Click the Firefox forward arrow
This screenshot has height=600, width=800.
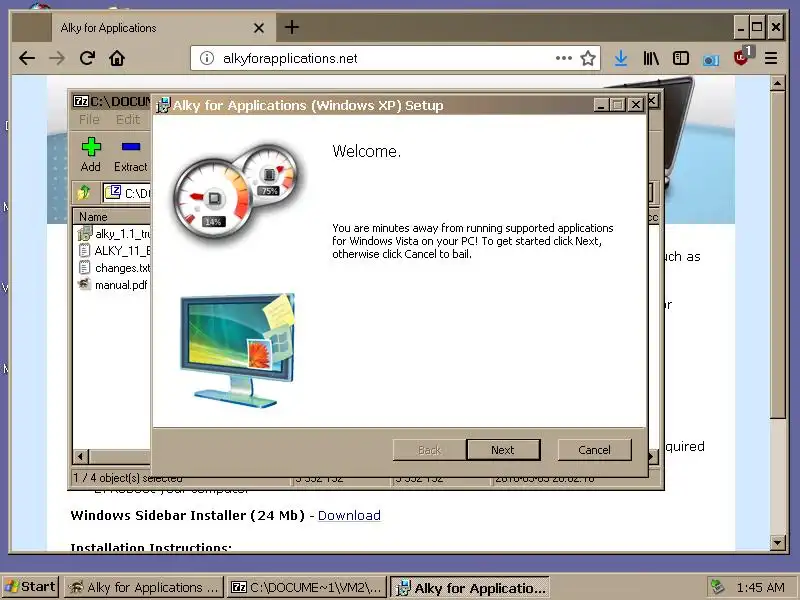tap(57, 58)
